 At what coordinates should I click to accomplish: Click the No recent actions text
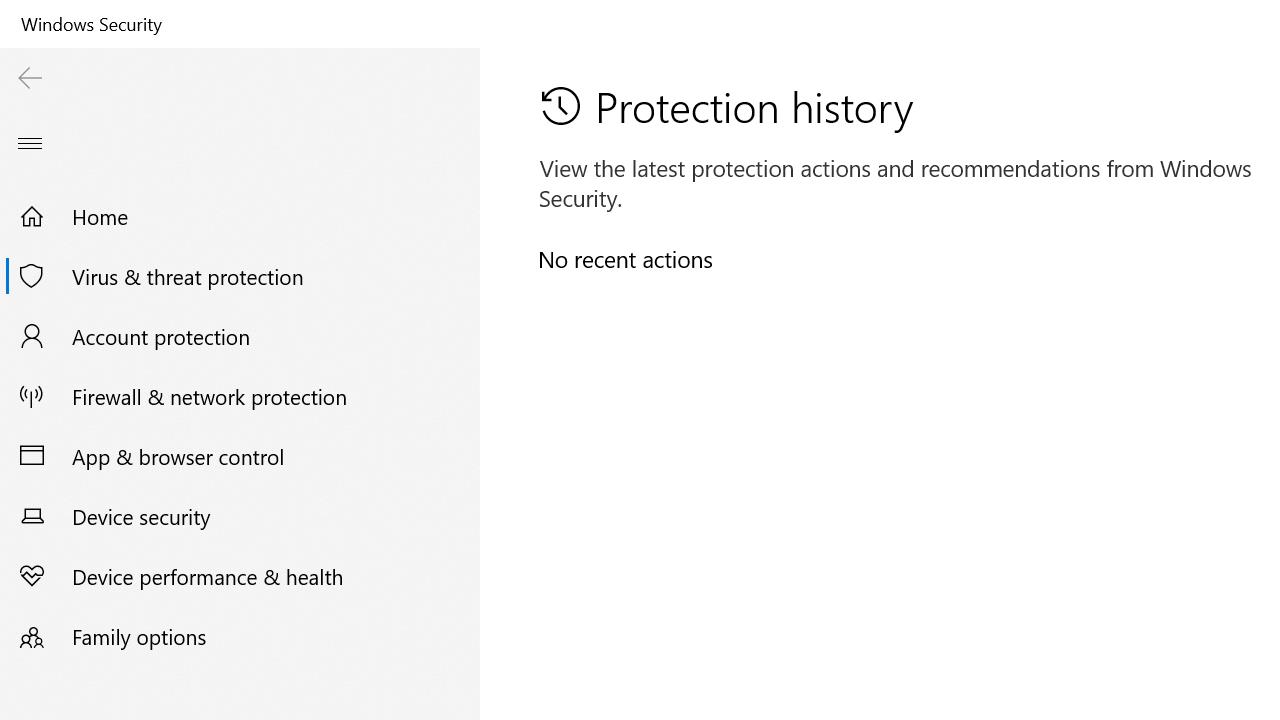(x=625, y=260)
